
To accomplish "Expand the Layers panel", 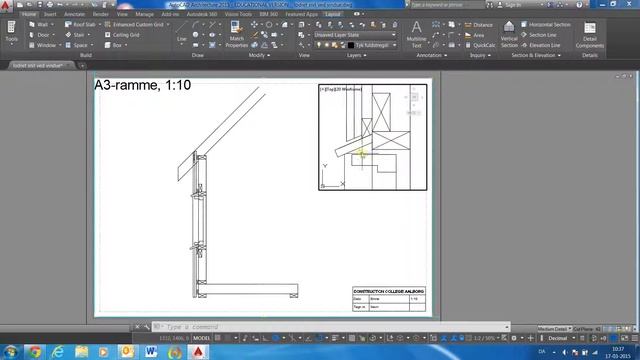I will click(x=356, y=55).
